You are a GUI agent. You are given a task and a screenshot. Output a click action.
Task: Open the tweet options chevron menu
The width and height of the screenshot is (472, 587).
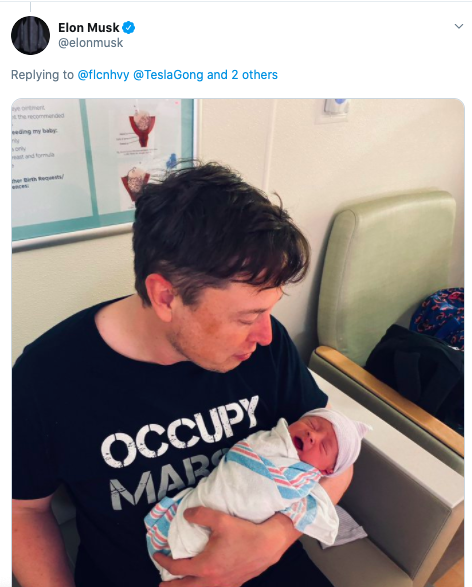point(459,26)
